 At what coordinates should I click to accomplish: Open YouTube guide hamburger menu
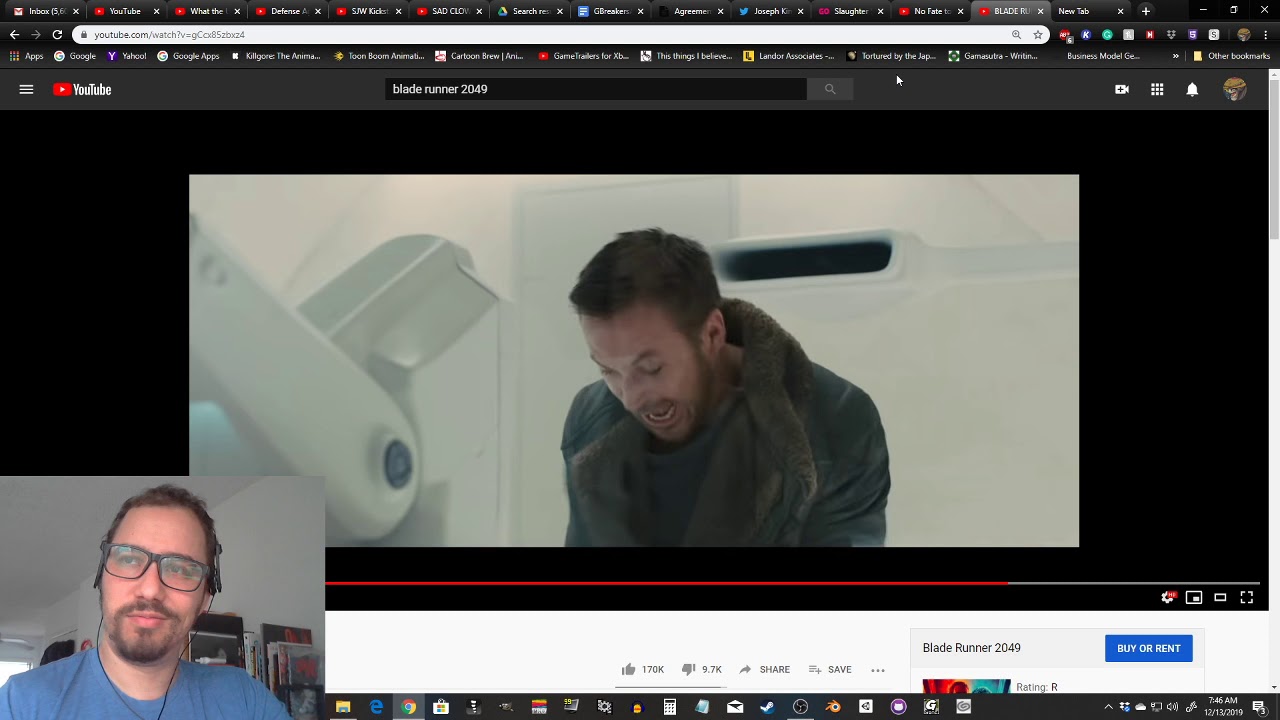(26, 89)
